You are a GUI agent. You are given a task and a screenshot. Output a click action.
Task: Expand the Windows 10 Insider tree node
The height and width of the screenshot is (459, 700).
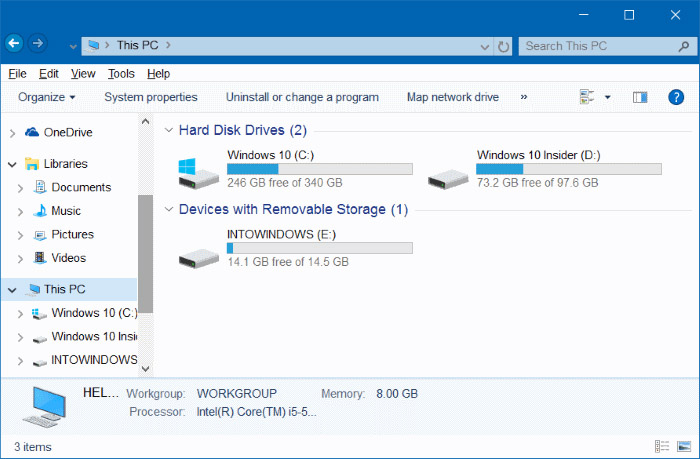[x=20, y=338]
